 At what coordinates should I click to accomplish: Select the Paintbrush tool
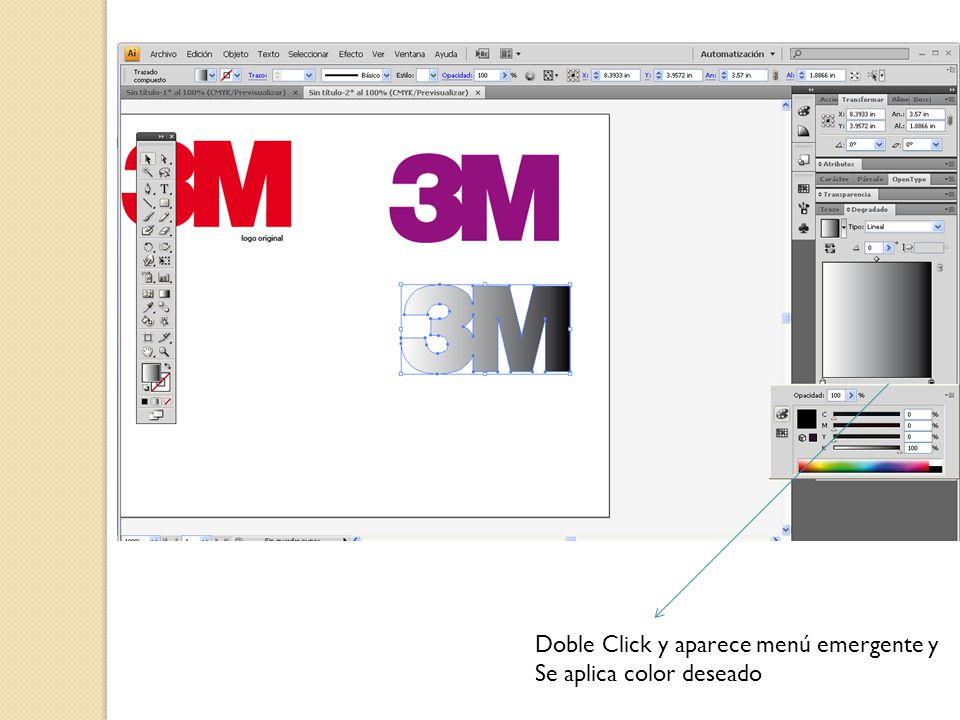pos(148,217)
